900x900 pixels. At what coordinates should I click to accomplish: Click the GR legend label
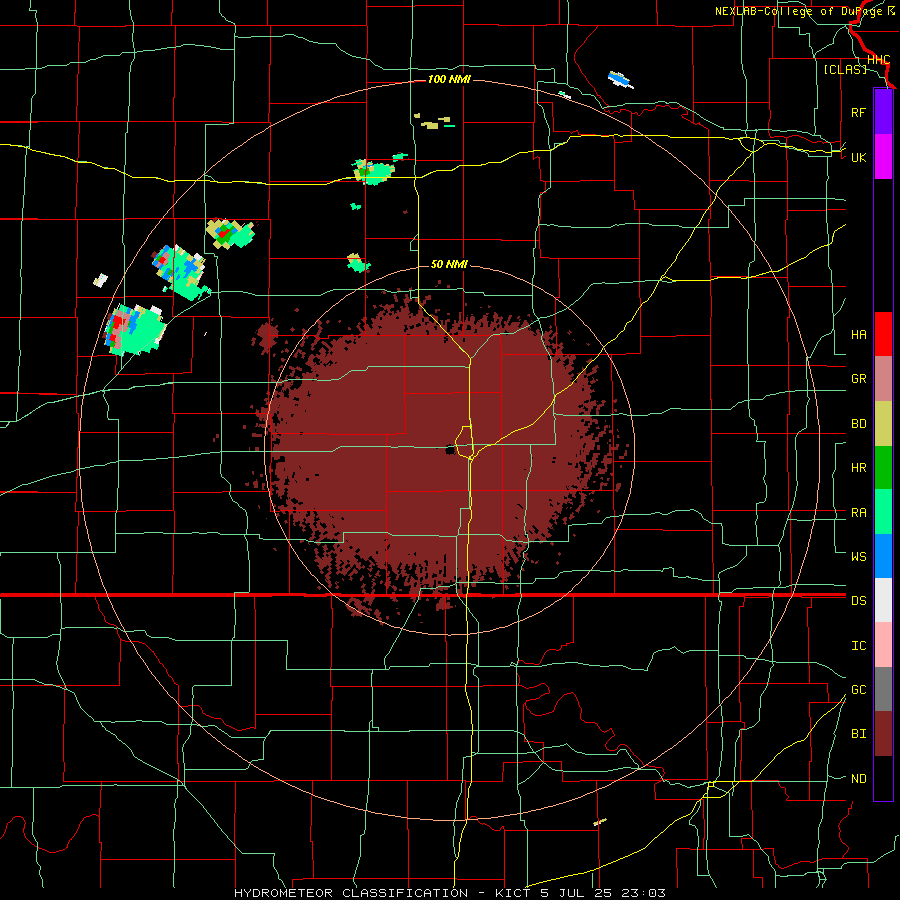click(858, 379)
